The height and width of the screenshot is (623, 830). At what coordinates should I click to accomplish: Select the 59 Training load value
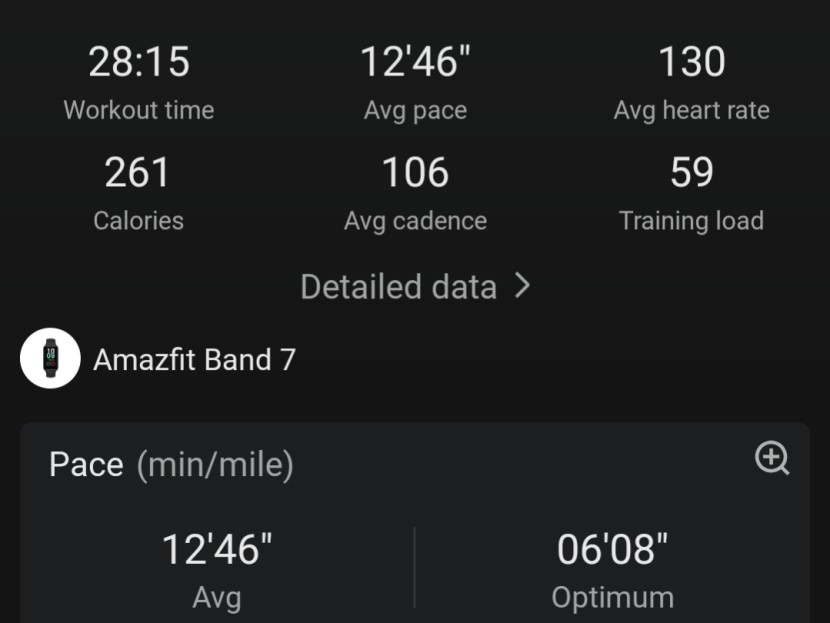691,173
